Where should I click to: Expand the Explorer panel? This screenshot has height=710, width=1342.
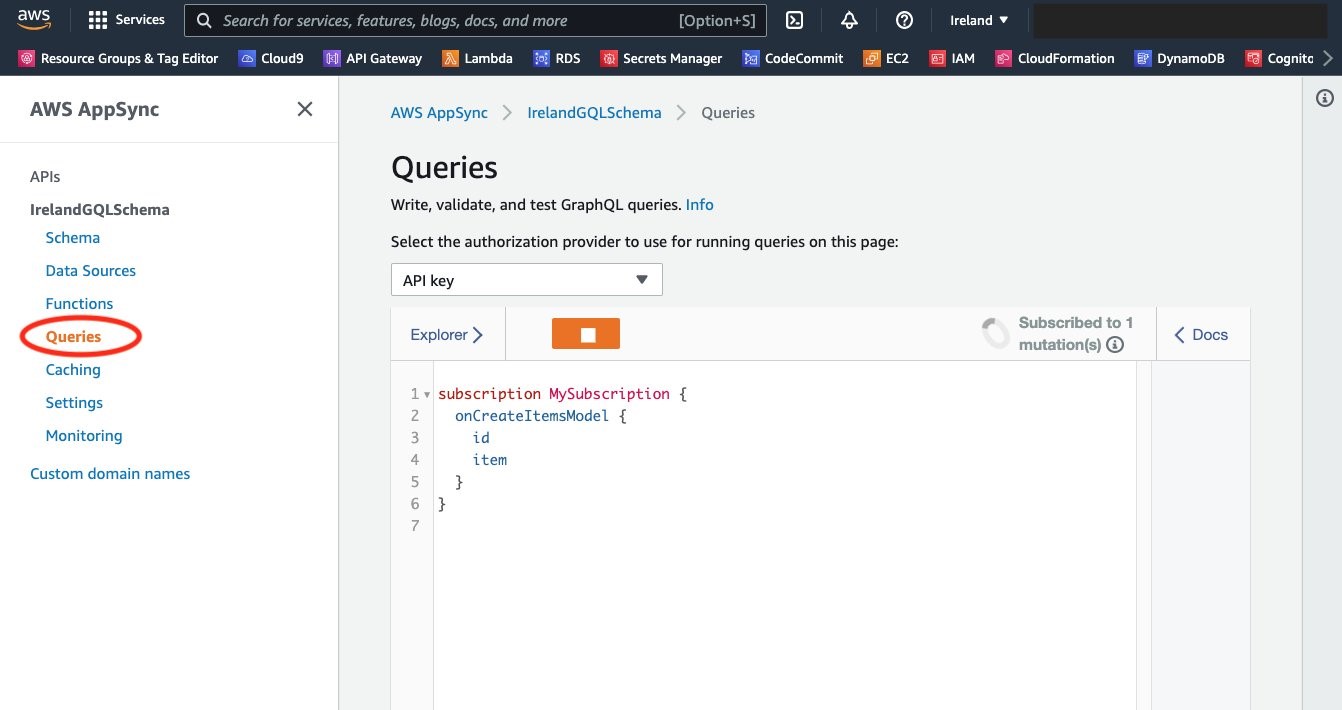coord(447,334)
